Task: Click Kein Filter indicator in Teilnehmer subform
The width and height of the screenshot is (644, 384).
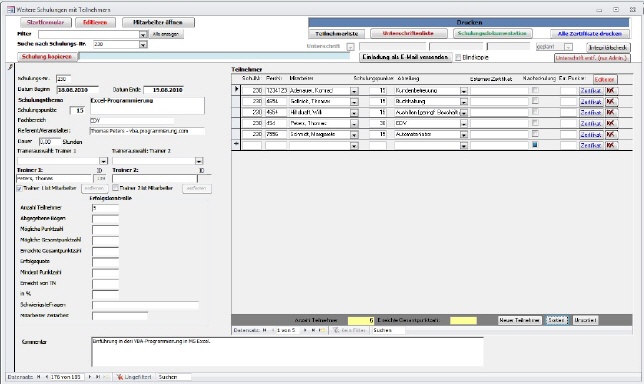Action: 349,330
